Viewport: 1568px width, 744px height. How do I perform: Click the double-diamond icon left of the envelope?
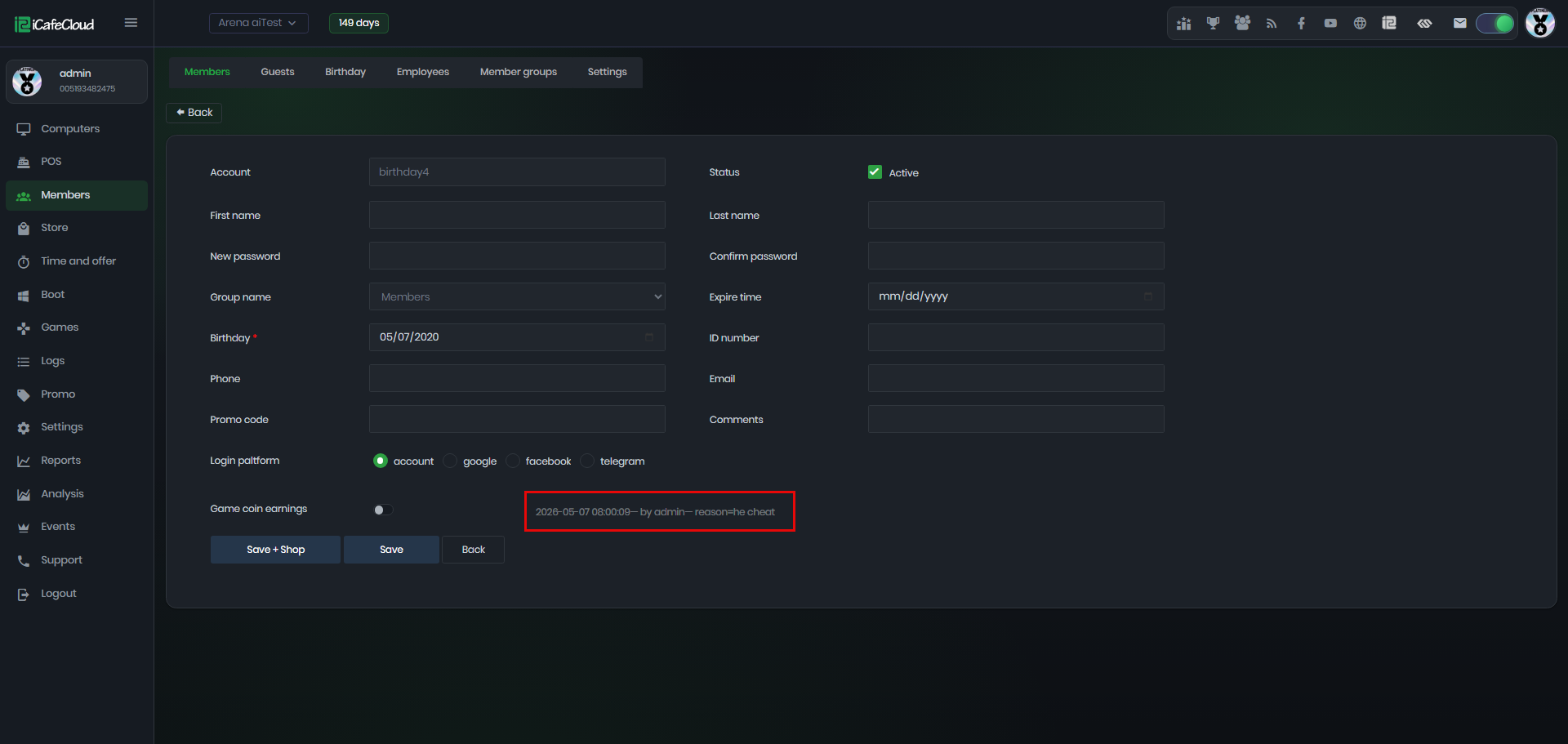pyautogui.click(x=1424, y=24)
